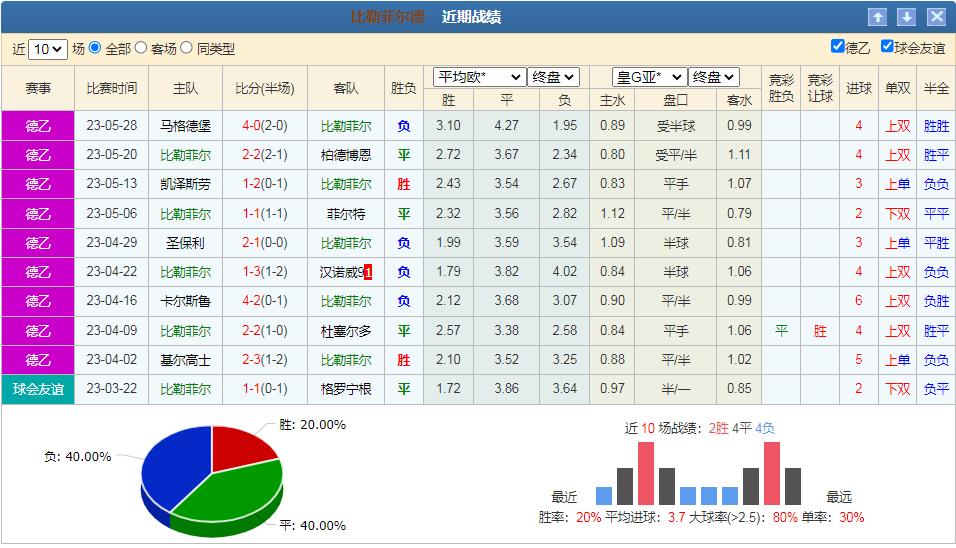Click the 受半球 handicap cell
The width and height of the screenshot is (956, 548).
click(x=676, y=126)
